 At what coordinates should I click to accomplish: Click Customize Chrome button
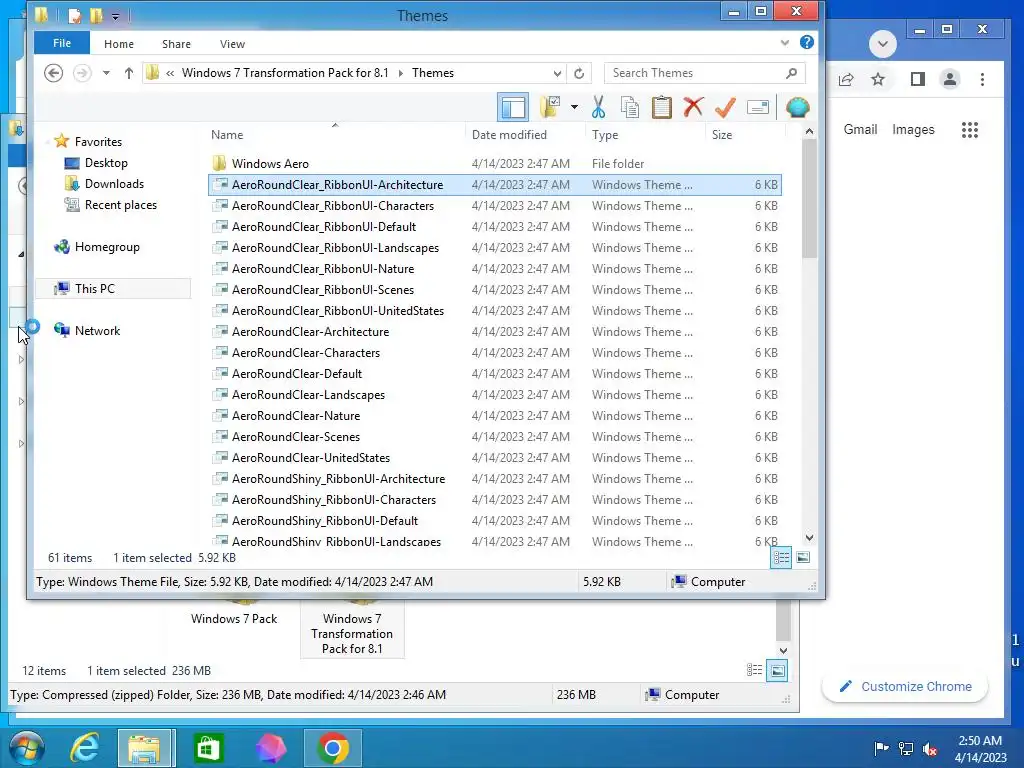tap(904, 686)
